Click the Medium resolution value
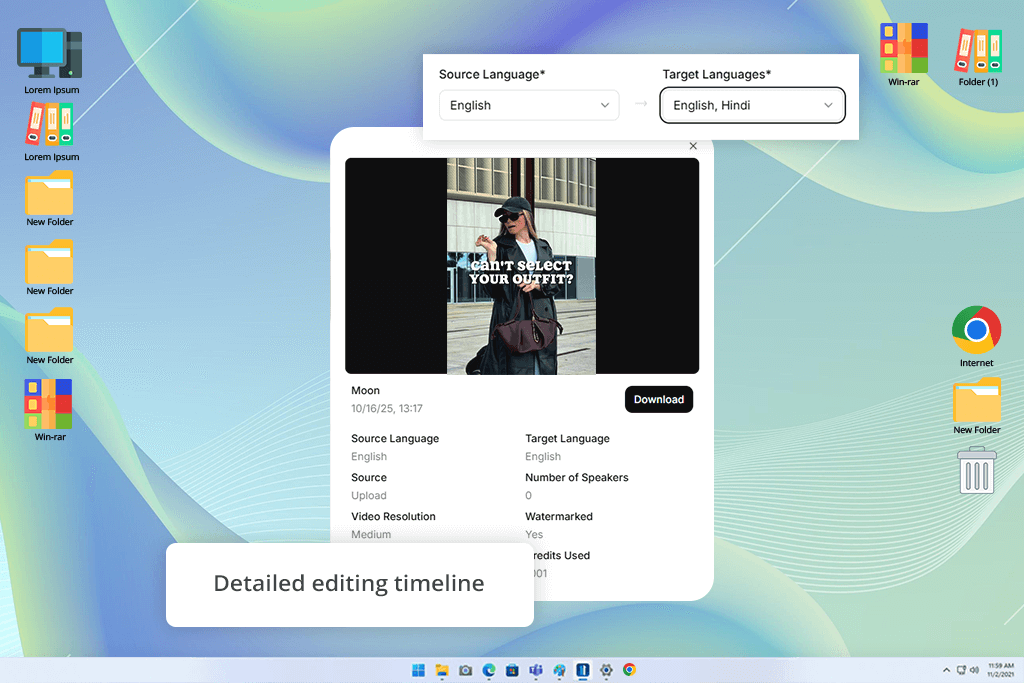1024x683 pixels. pyautogui.click(x=371, y=534)
